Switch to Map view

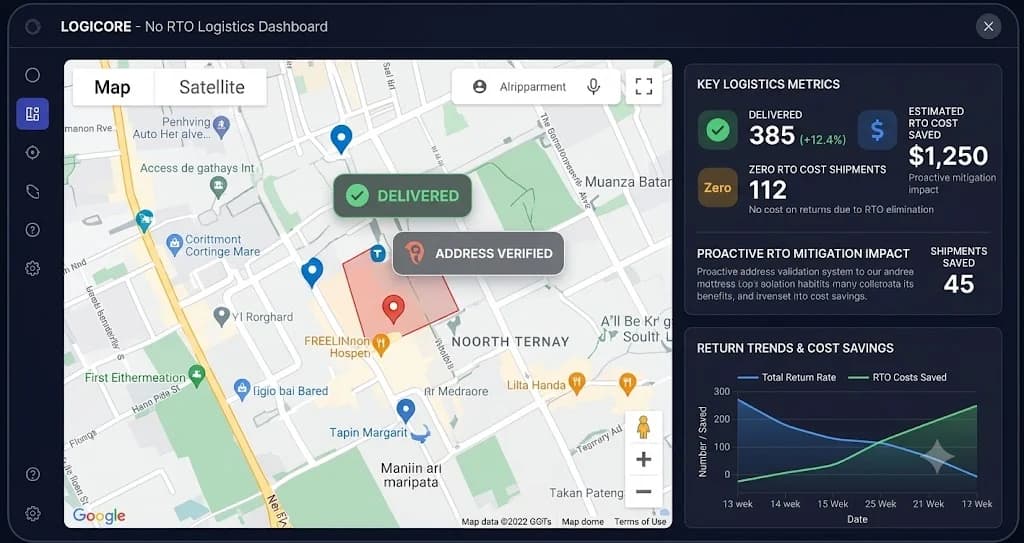(x=112, y=87)
